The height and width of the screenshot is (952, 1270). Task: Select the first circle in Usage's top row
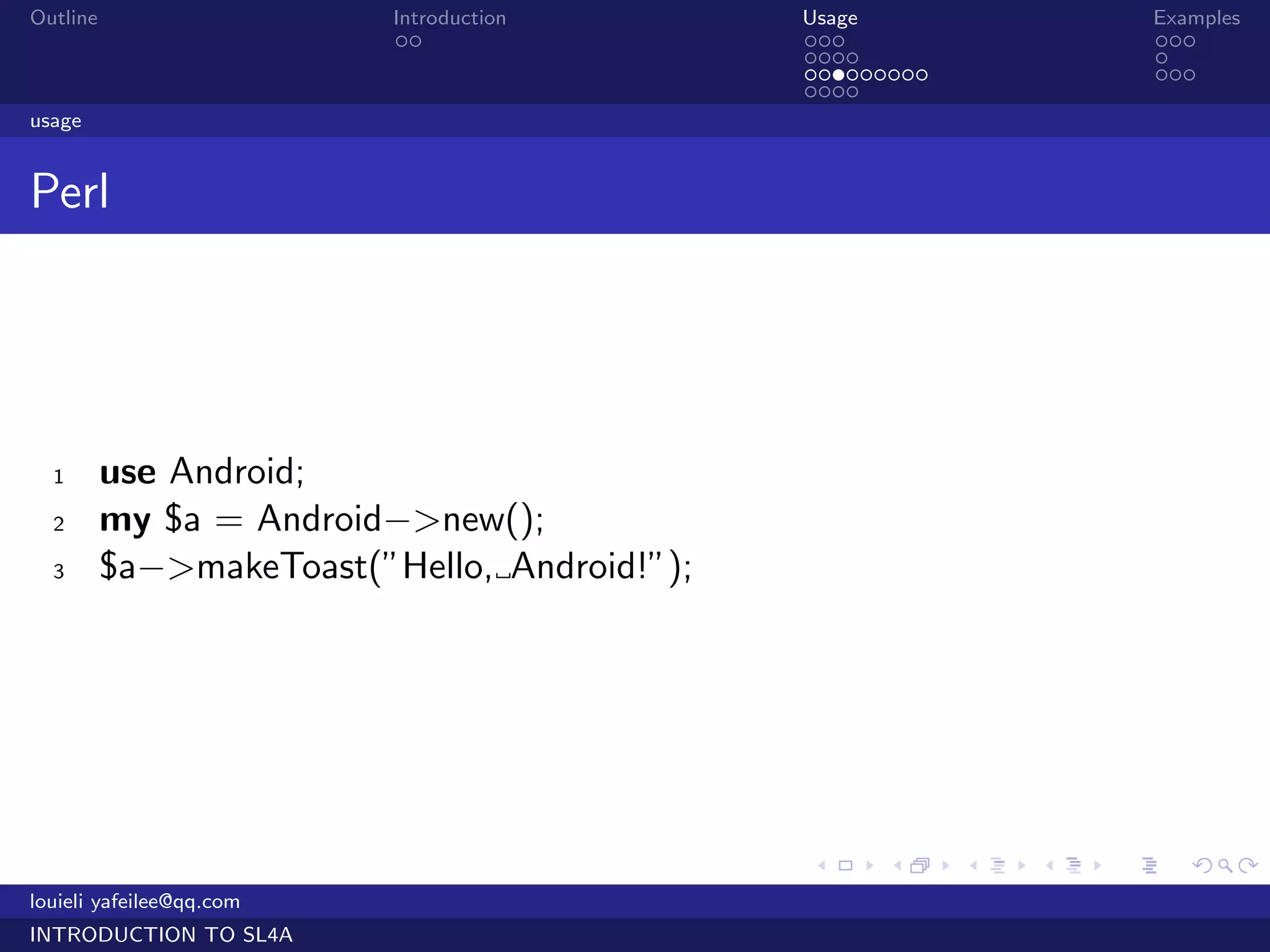point(810,42)
